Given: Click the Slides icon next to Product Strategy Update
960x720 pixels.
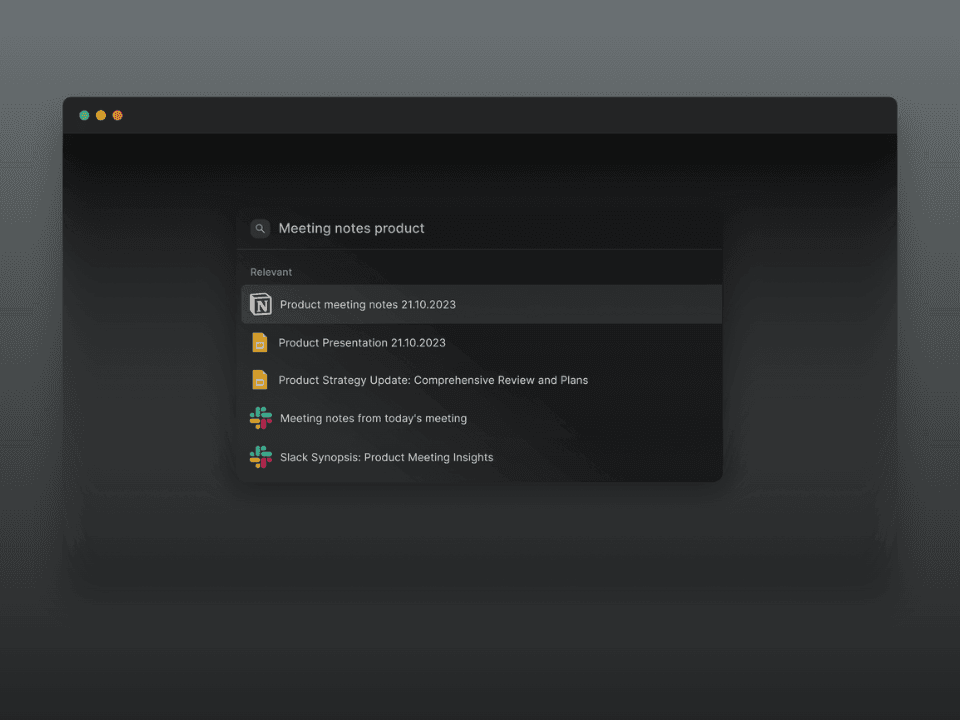Looking at the screenshot, I should pyautogui.click(x=260, y=380).
